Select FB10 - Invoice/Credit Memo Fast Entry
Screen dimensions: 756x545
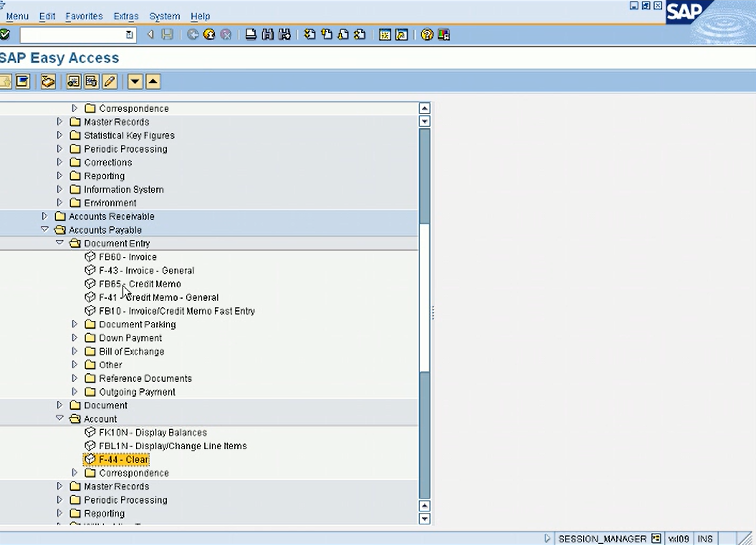point(177,311)
